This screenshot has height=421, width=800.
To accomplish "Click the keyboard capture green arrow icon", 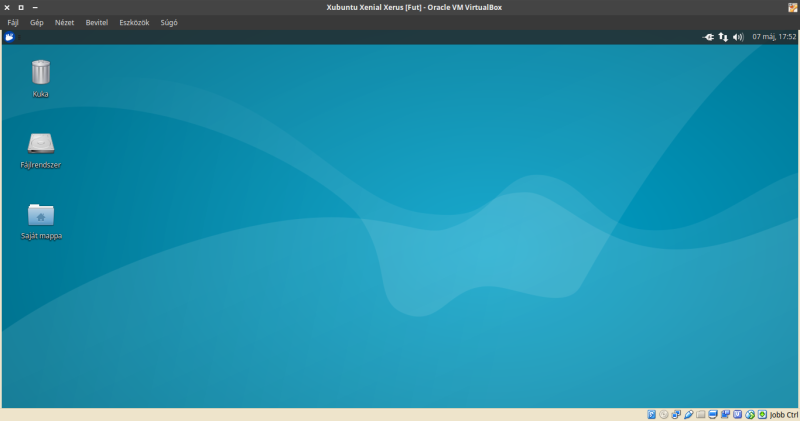I will (762, 414).
